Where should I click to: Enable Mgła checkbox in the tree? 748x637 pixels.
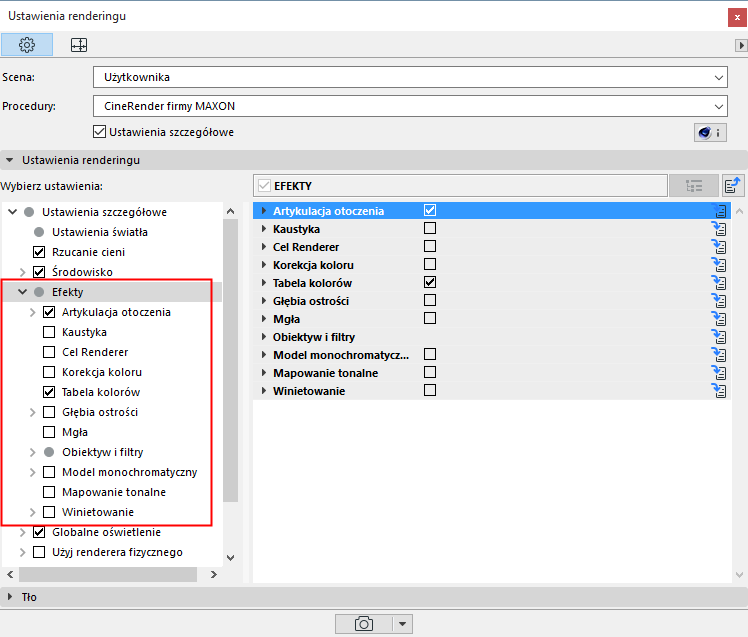point(49,432)
